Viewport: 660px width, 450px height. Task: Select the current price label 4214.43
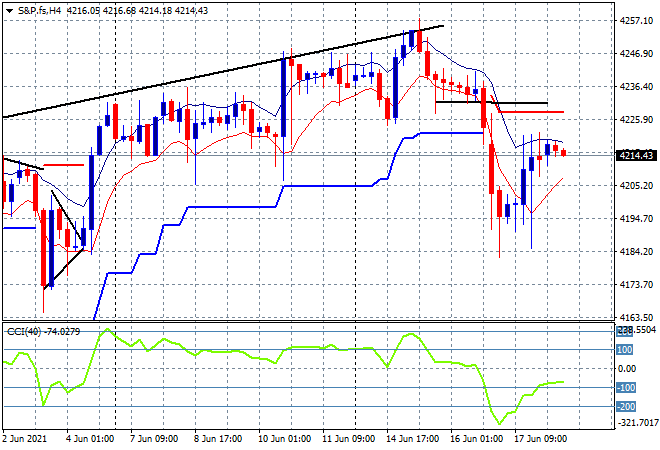click(636, 156)
